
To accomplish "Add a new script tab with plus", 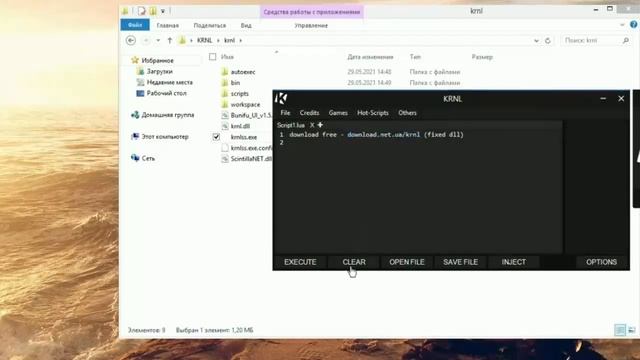I will (320, 125).
